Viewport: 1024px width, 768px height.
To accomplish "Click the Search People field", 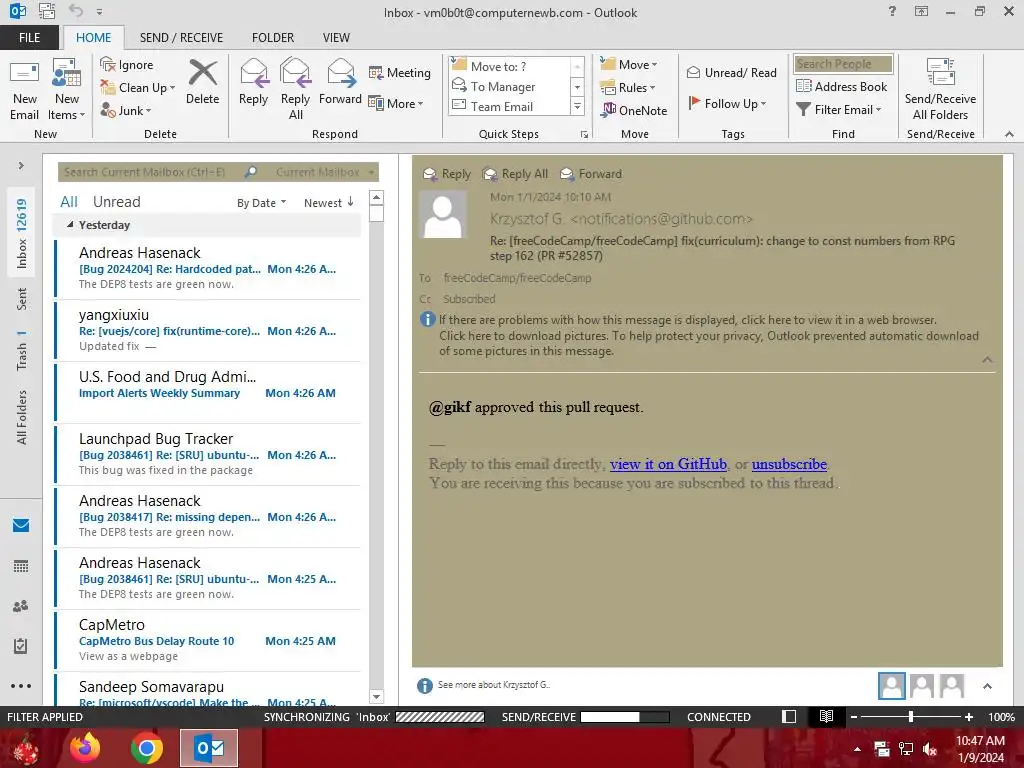I will click(x=843, y=64).
